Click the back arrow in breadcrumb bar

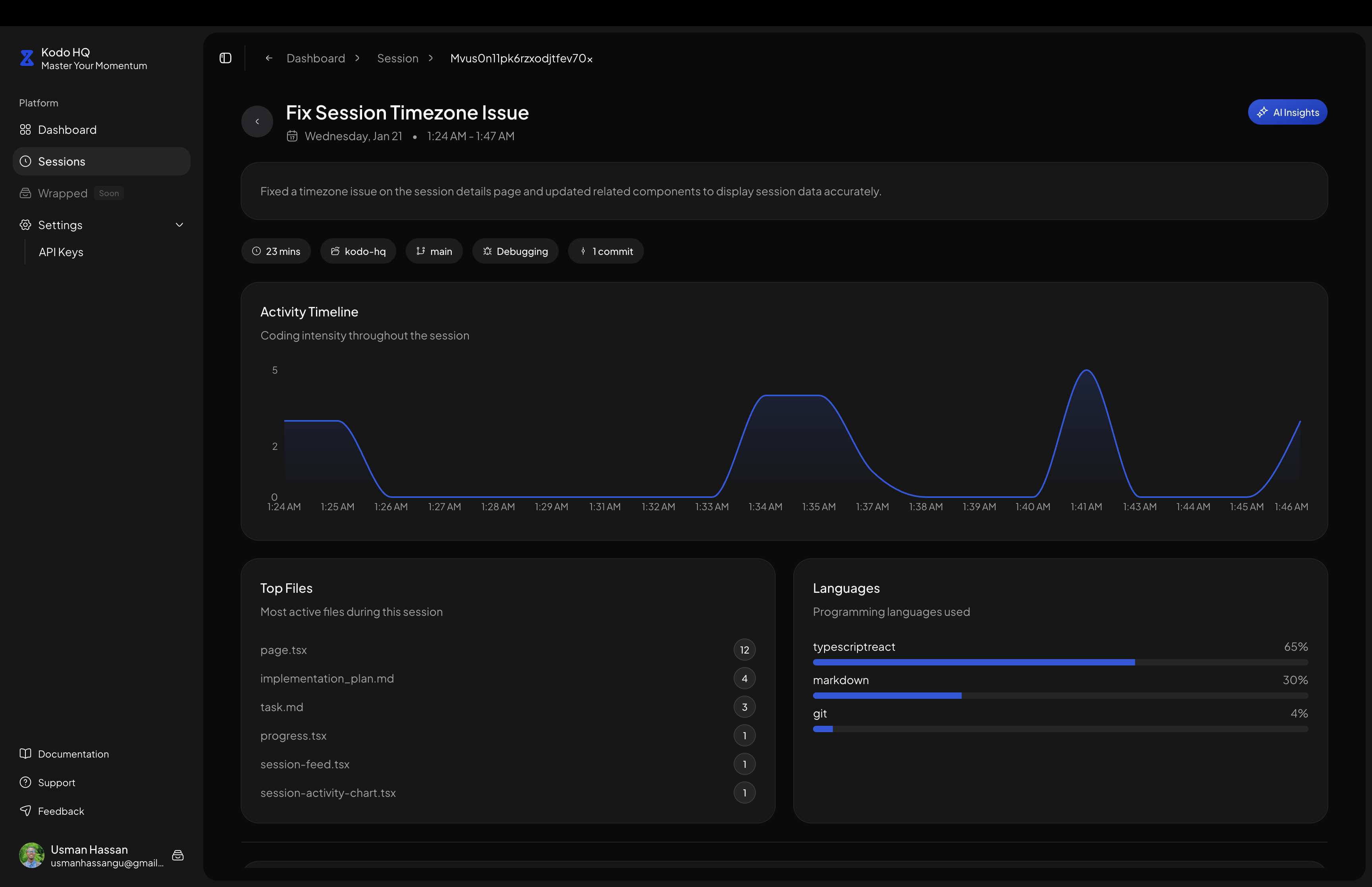269,58
